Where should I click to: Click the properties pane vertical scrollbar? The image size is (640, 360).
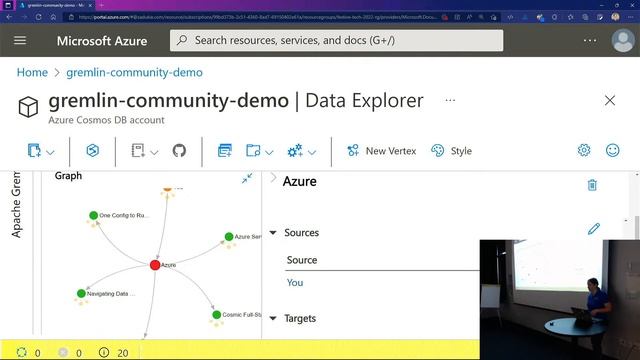(637, 229)
